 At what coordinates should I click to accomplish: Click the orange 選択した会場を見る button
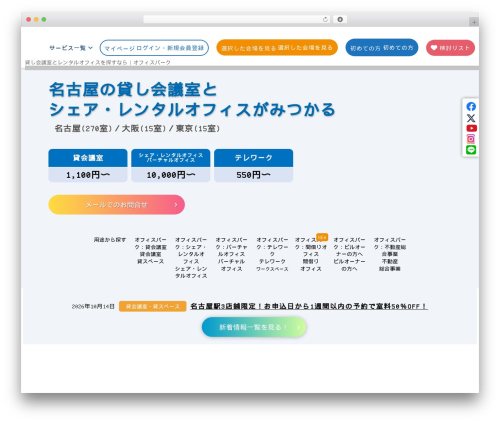coord(277,48)
